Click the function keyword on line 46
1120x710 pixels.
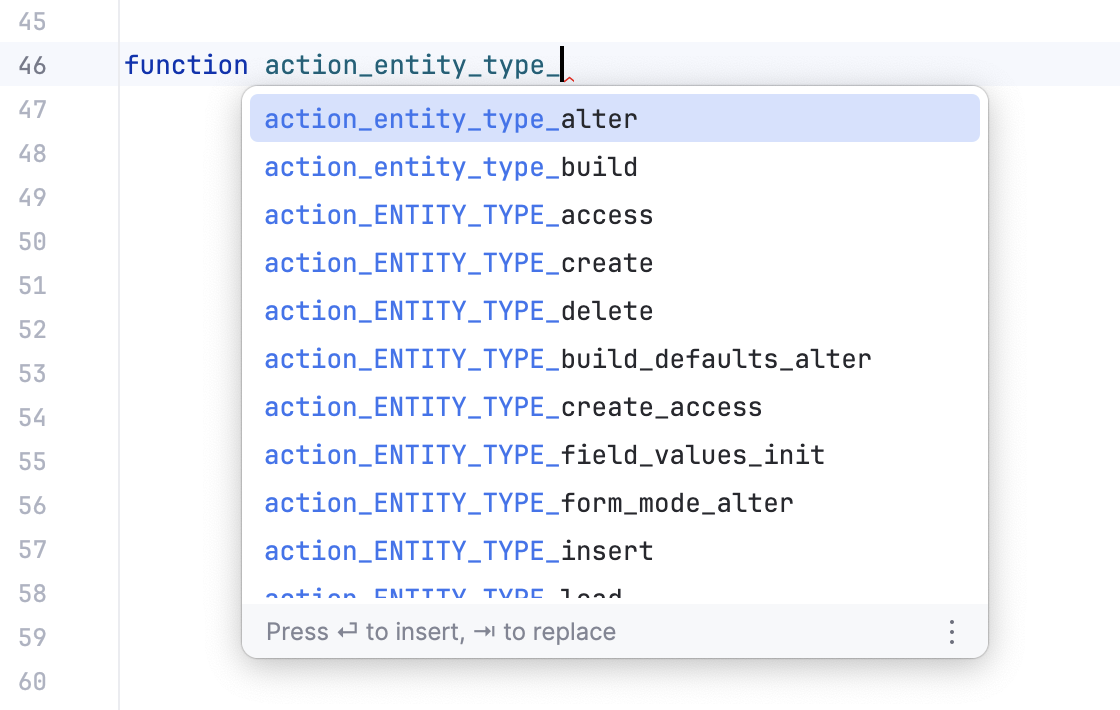(186, 64)
